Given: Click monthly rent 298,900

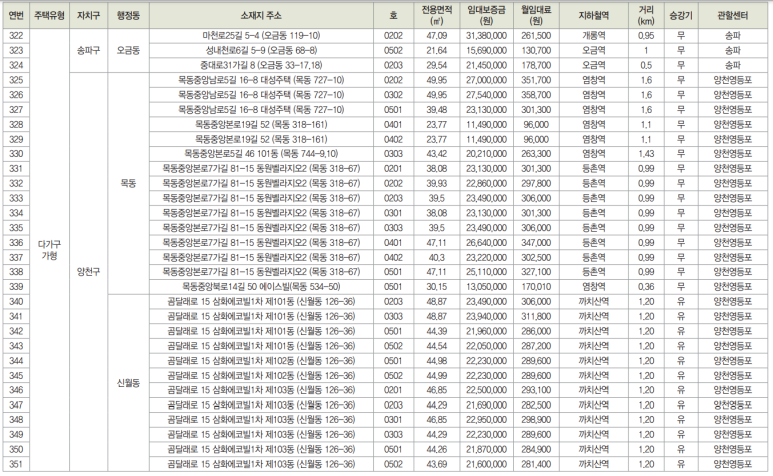Looking at the screenshot, I should tap(536, 420).
